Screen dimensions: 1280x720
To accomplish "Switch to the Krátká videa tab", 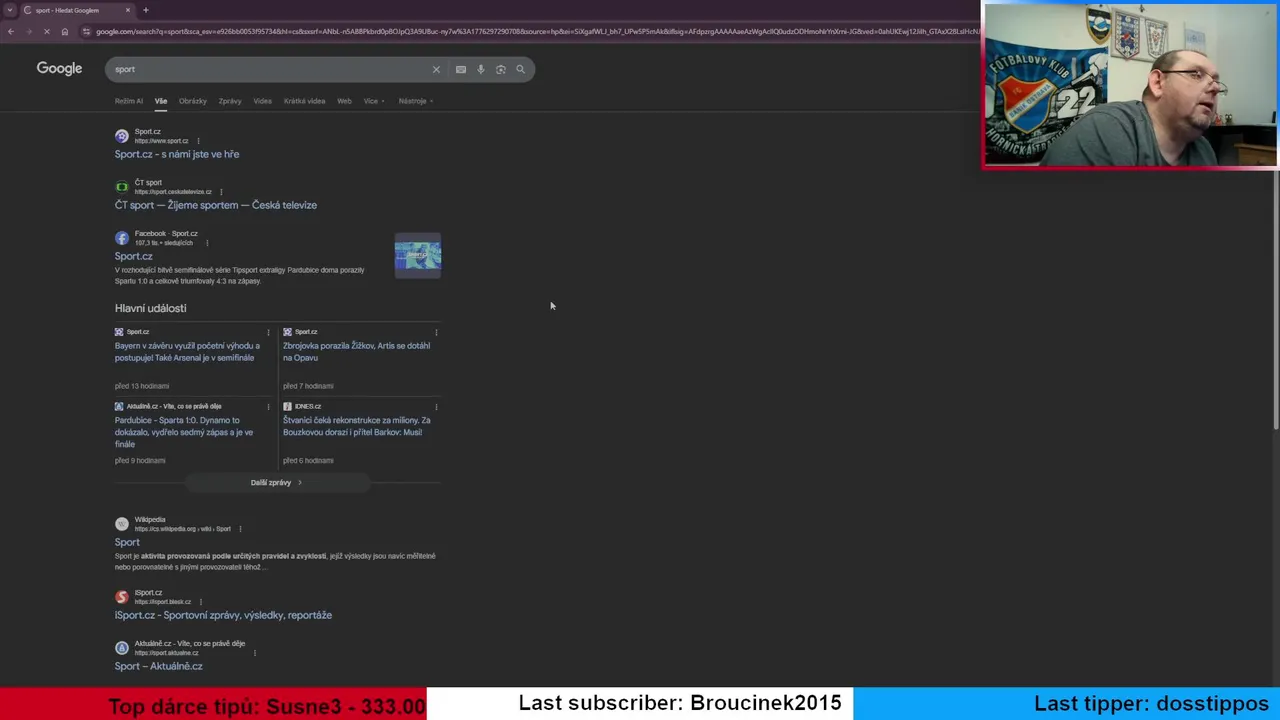I will click(x=304, y=101).
